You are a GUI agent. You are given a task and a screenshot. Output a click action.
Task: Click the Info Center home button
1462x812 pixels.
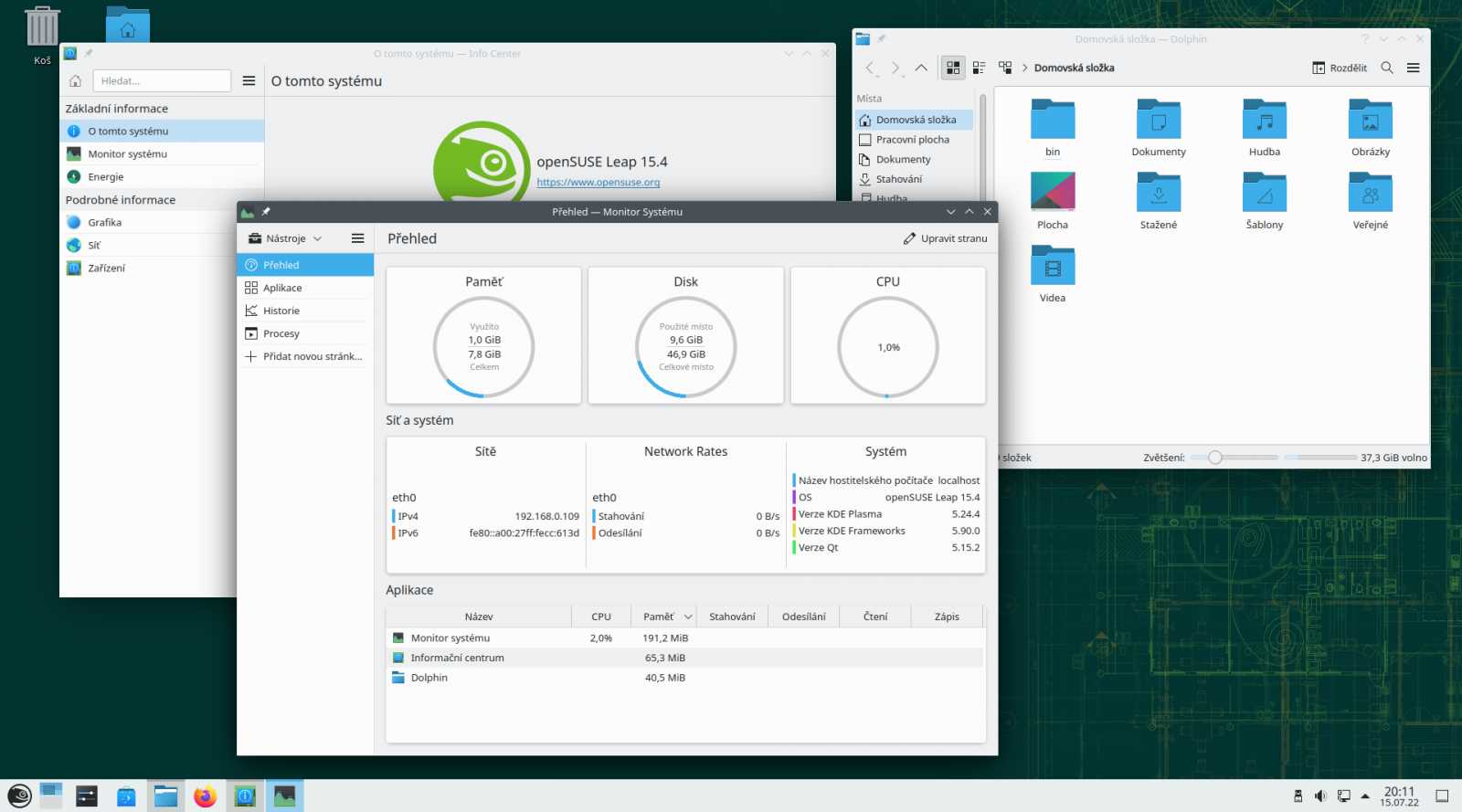(x=76, y=80)
